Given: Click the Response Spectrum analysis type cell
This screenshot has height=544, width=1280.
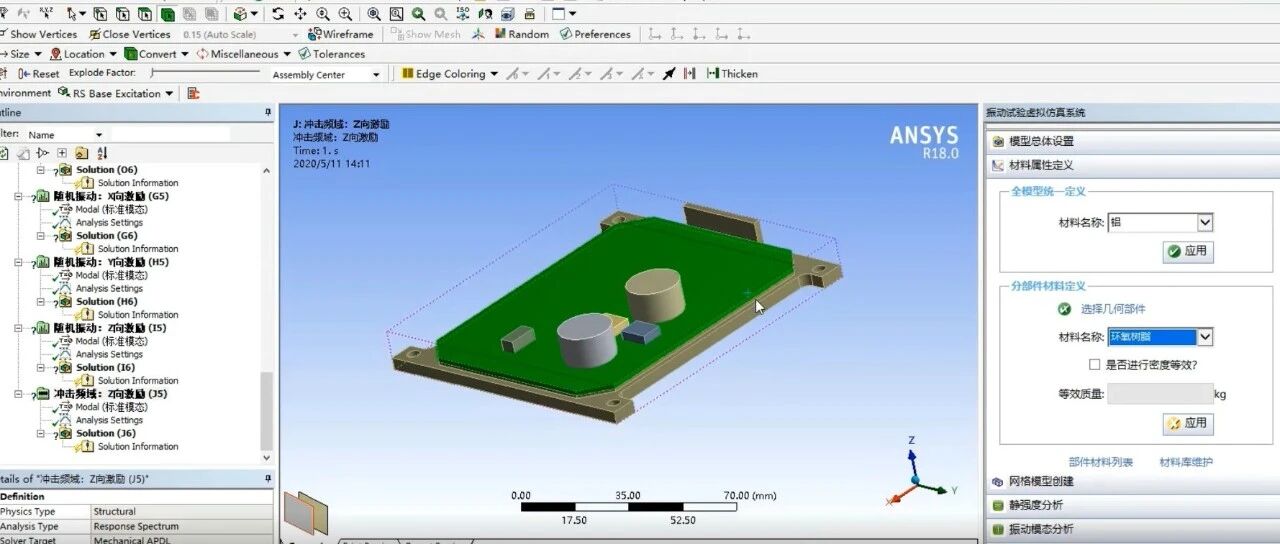Looking at the screenshot, I should tap(181, 526).
